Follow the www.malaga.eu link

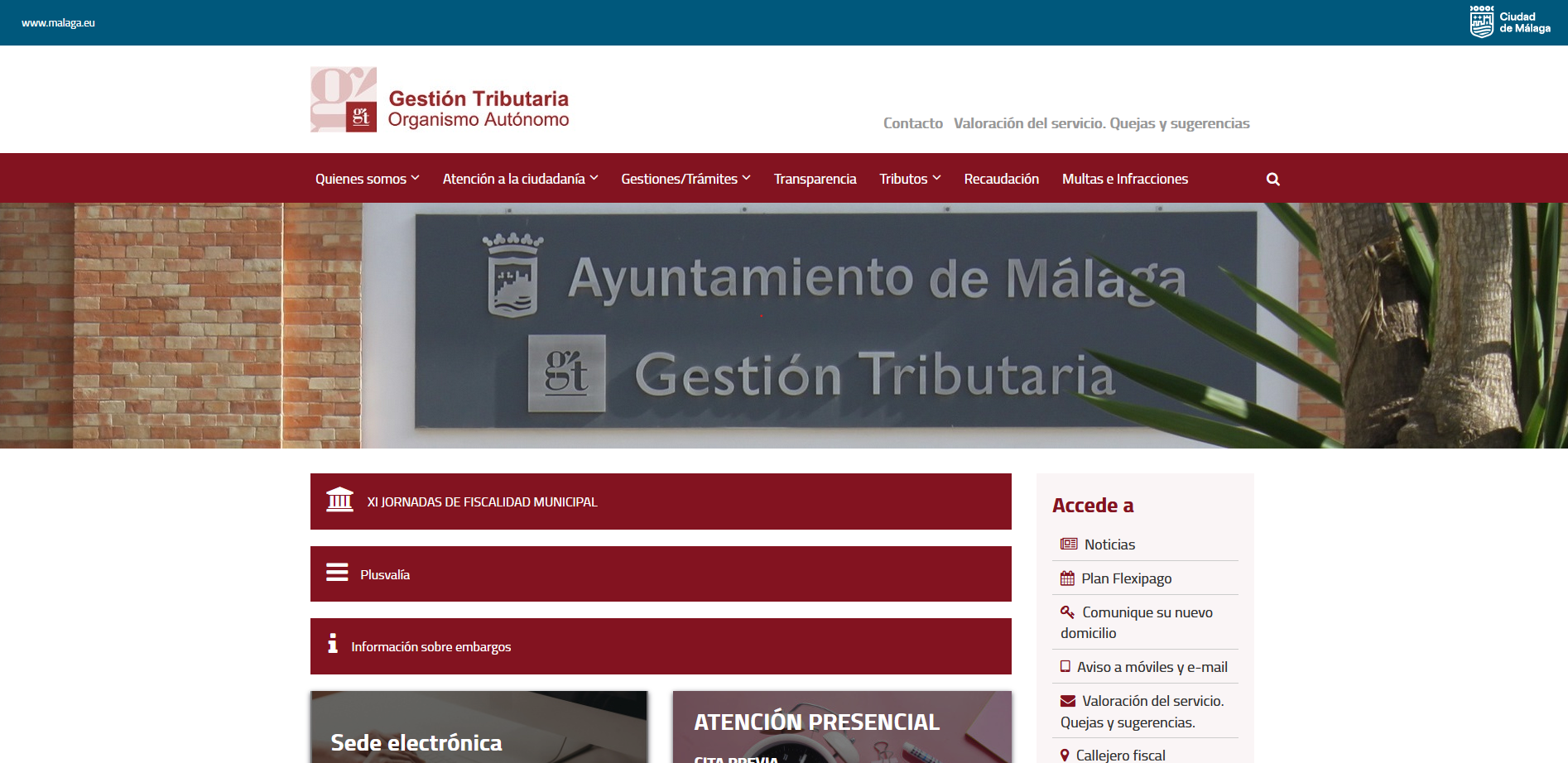tap(58, 23)
